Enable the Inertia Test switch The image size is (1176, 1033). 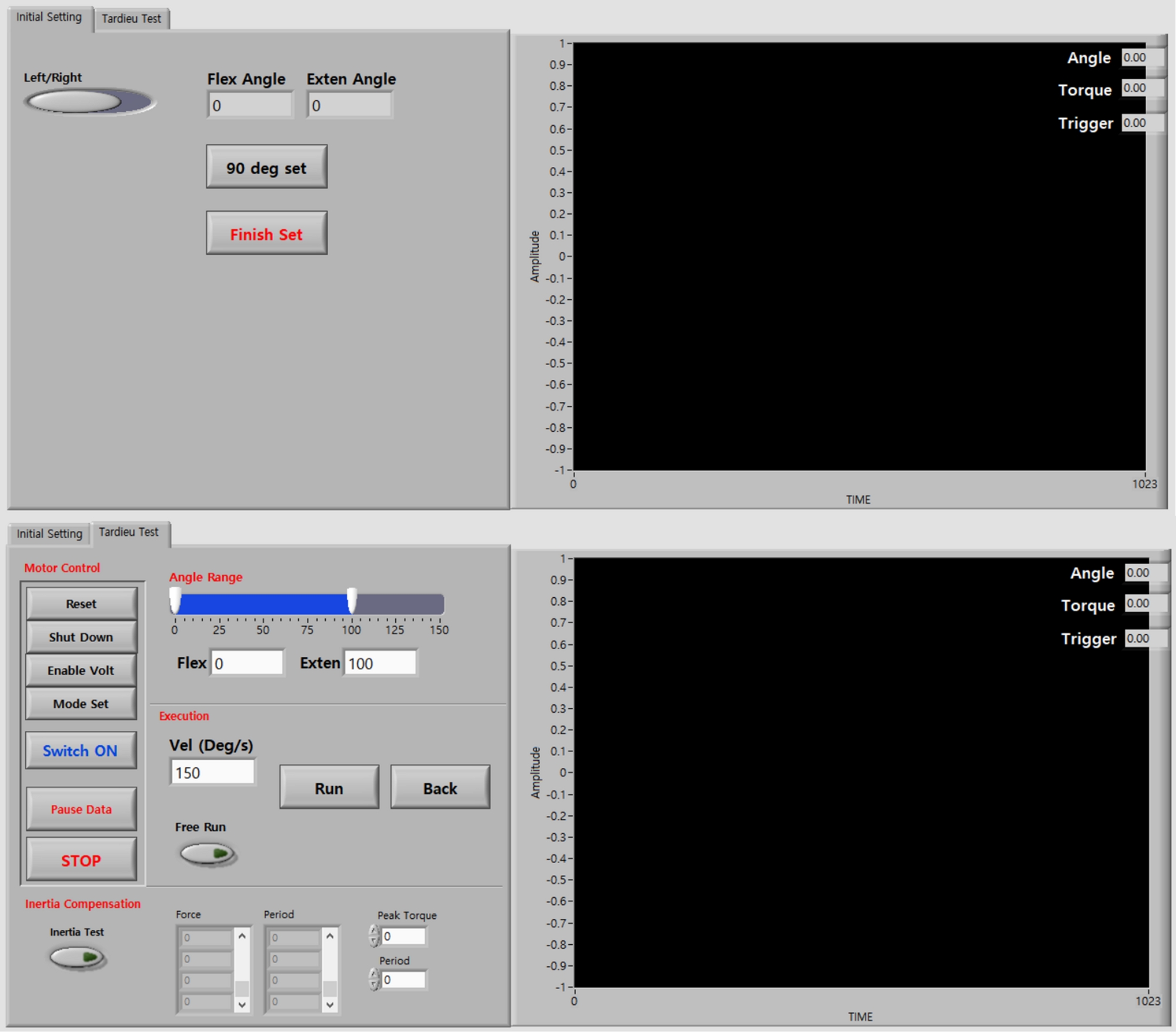(x=77, y=957)
